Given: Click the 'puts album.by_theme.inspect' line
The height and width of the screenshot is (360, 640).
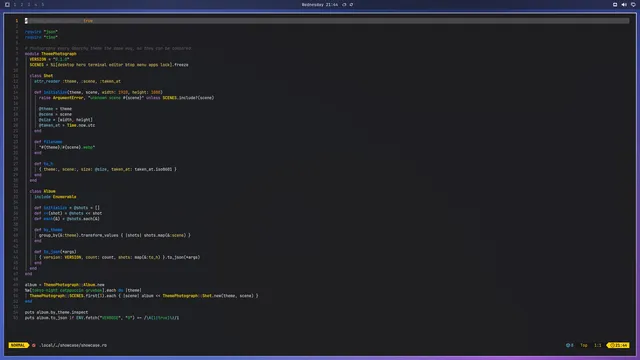Looking at the screenshot, I should coord(56,312).
